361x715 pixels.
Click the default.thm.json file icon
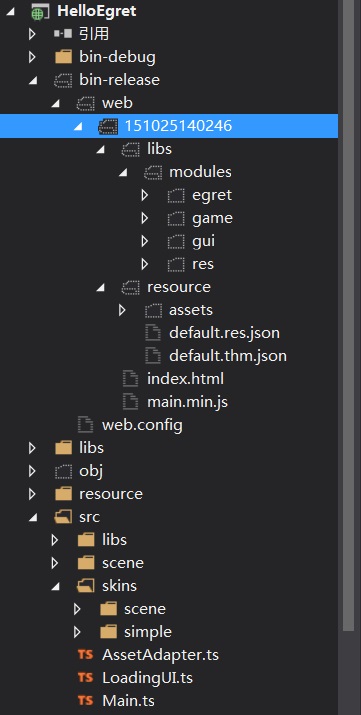(153, 356)
